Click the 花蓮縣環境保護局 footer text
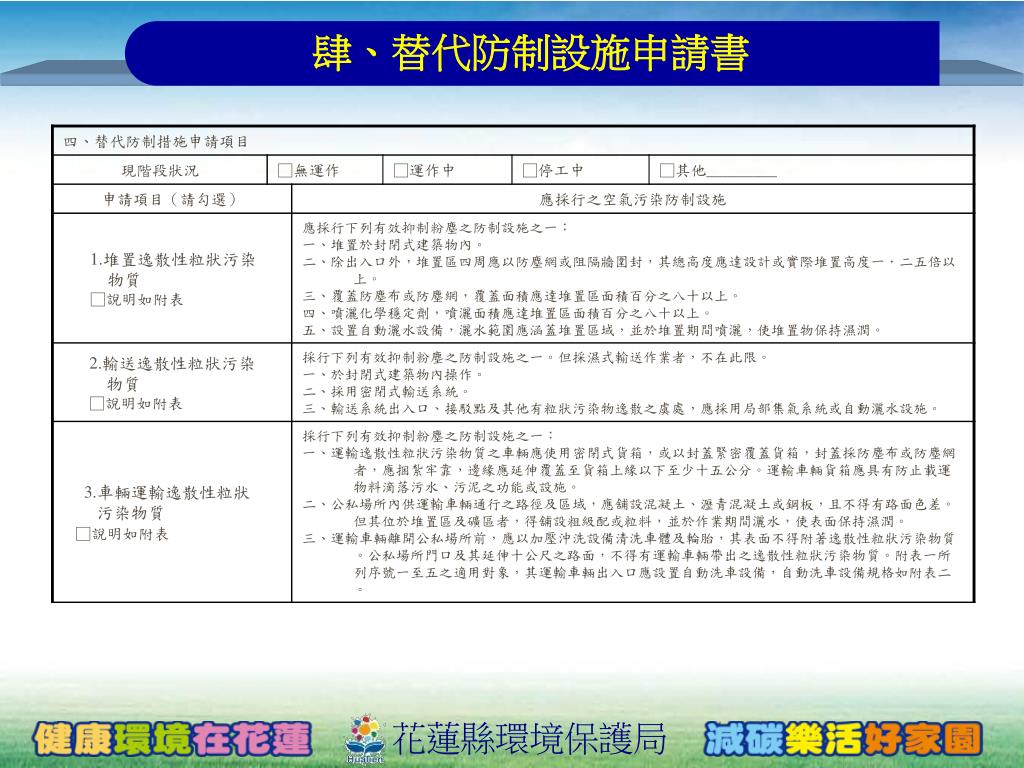The image size is (1024, 768). coord(529,739)
